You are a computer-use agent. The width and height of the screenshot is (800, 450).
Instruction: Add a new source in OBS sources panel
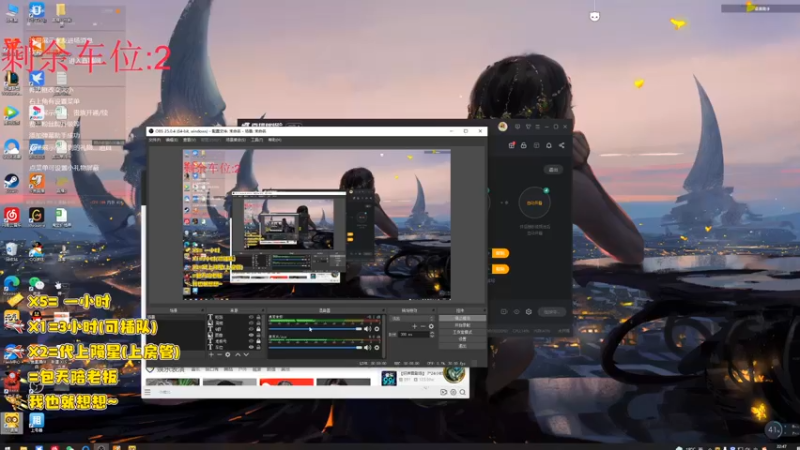[211, 354]
